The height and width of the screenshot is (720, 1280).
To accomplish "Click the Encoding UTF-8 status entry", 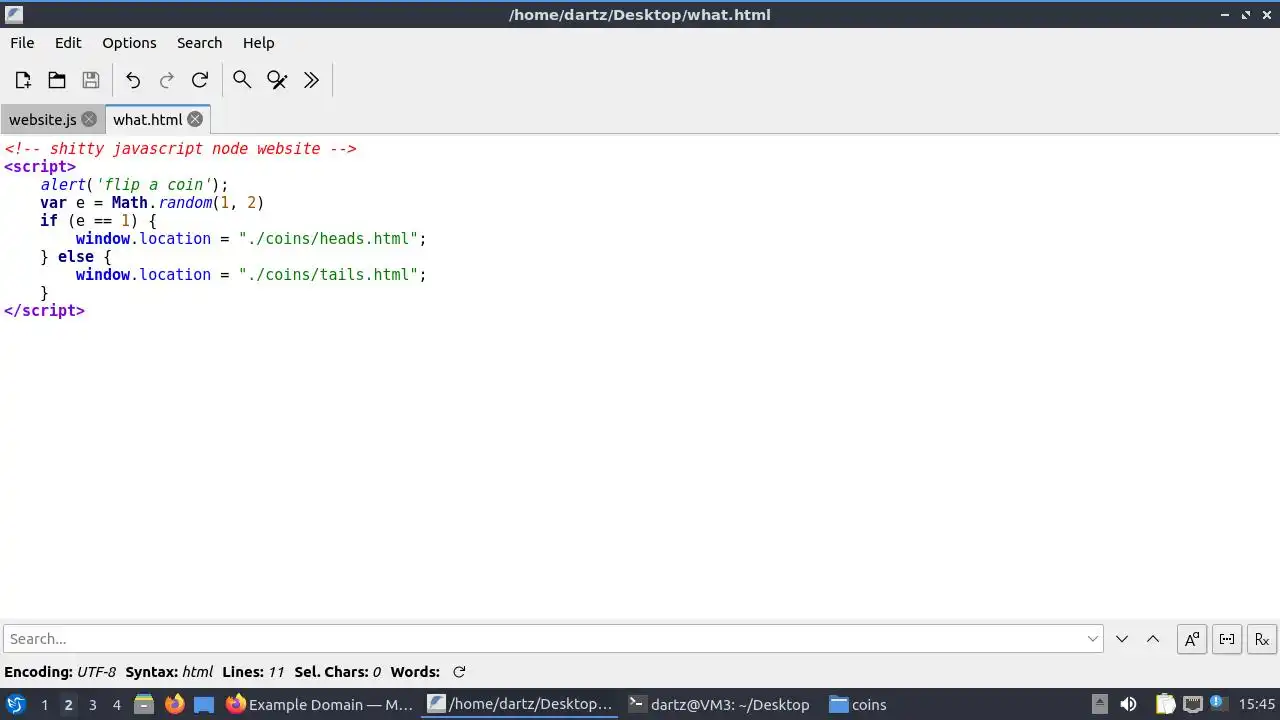I will click(x=60, y=672).
